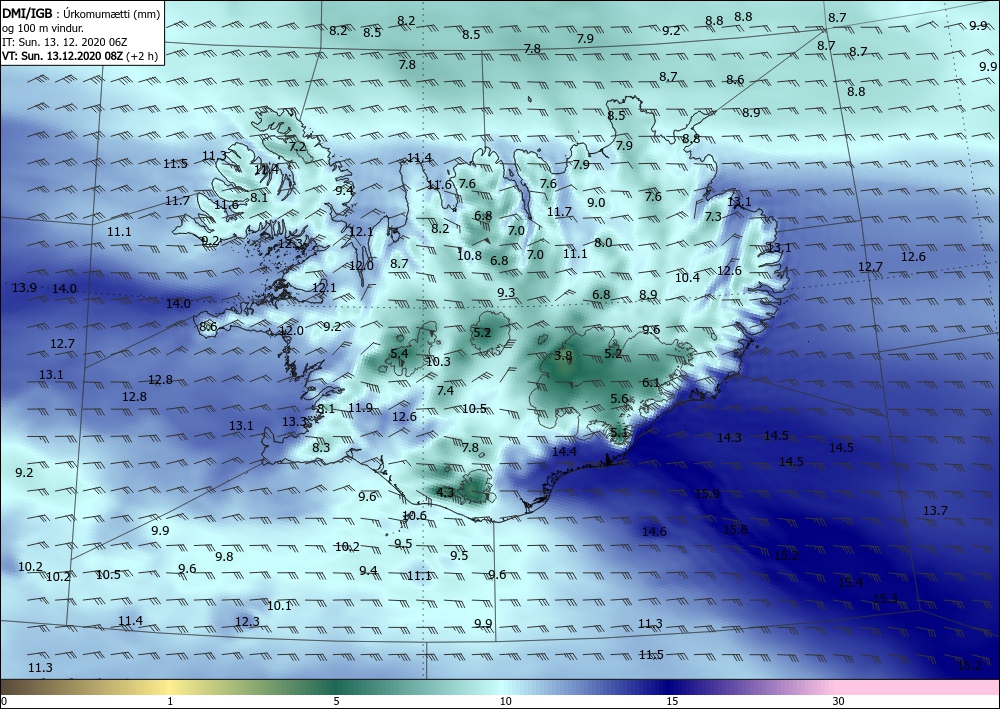Click the map value '14.6'

point(654,531)
